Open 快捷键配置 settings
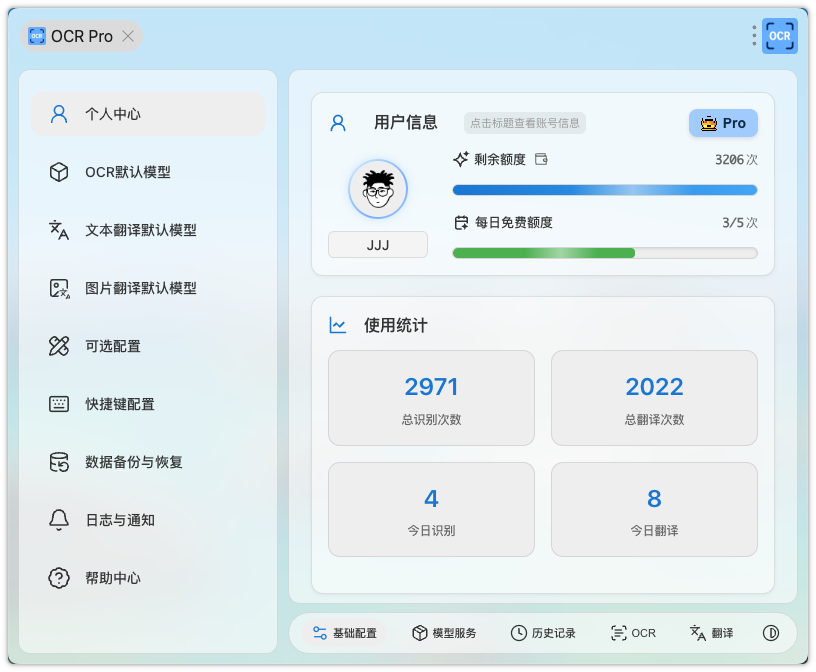The width and height of the screenshot is (816, 672). 148,404
